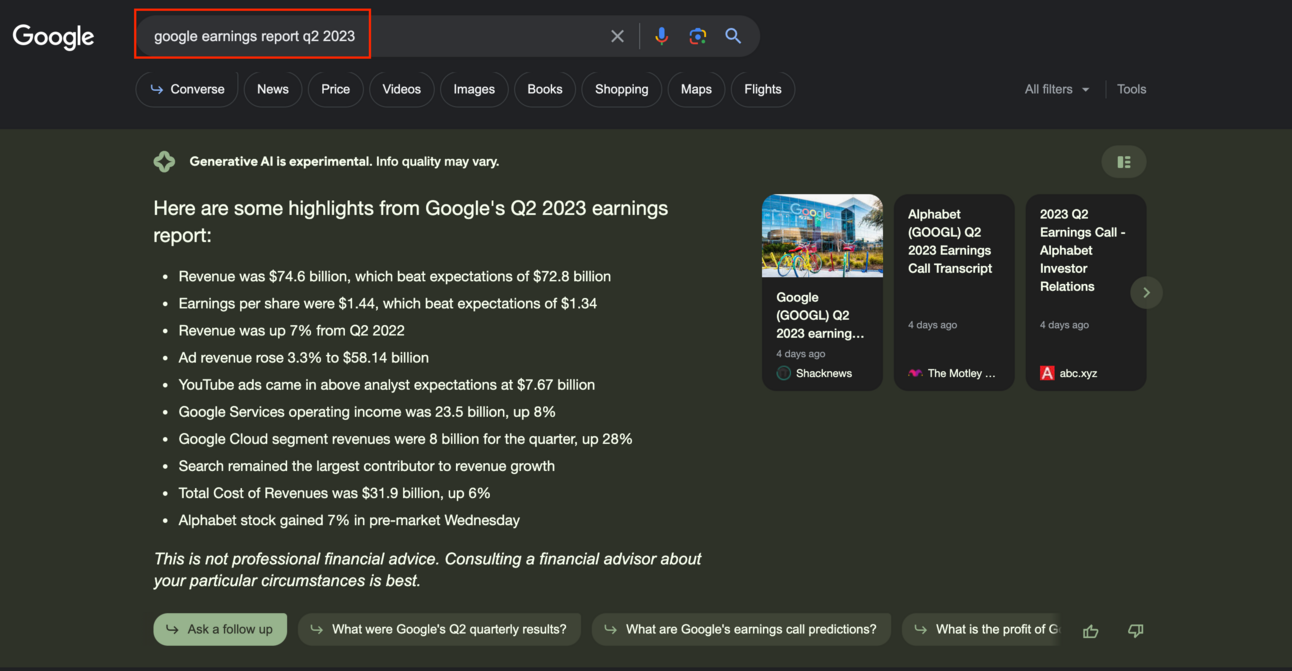
Task: Click 'Generative AI is experimental' notice
Action: point(344,161)
